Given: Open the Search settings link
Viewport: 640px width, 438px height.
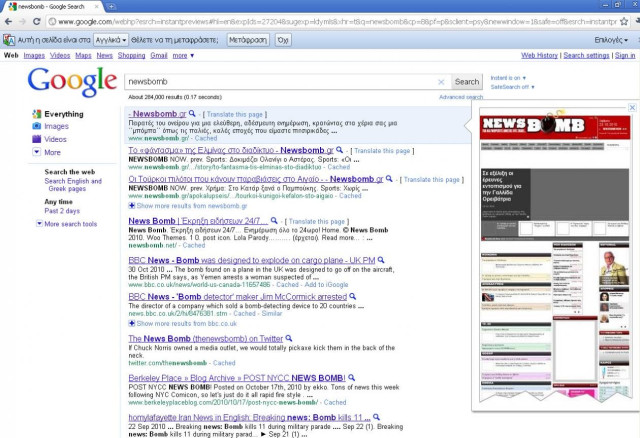Looking at the screenshot, I should coord(586,56).
